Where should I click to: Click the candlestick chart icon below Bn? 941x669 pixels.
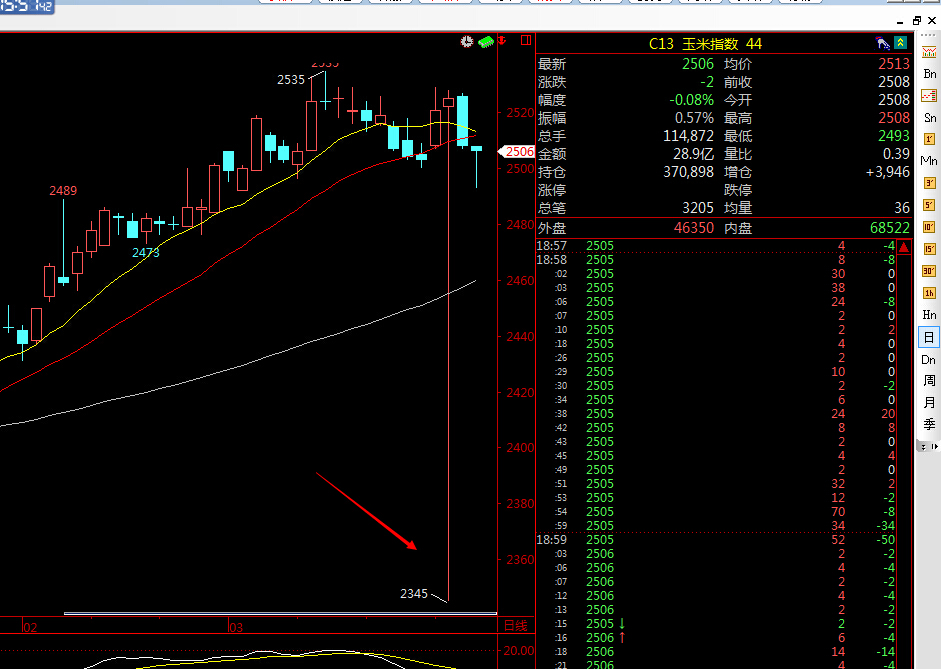(x=929, y=96)
